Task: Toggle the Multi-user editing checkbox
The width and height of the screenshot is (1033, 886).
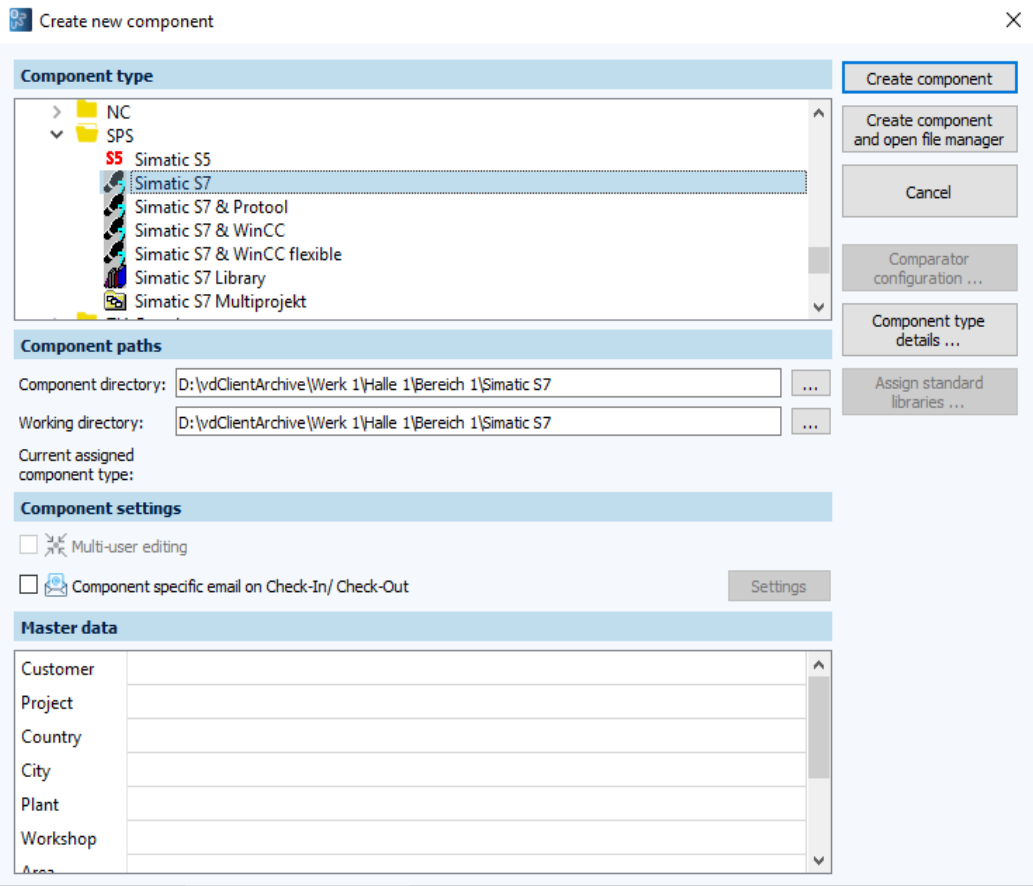Action: (x=28, y=546)
